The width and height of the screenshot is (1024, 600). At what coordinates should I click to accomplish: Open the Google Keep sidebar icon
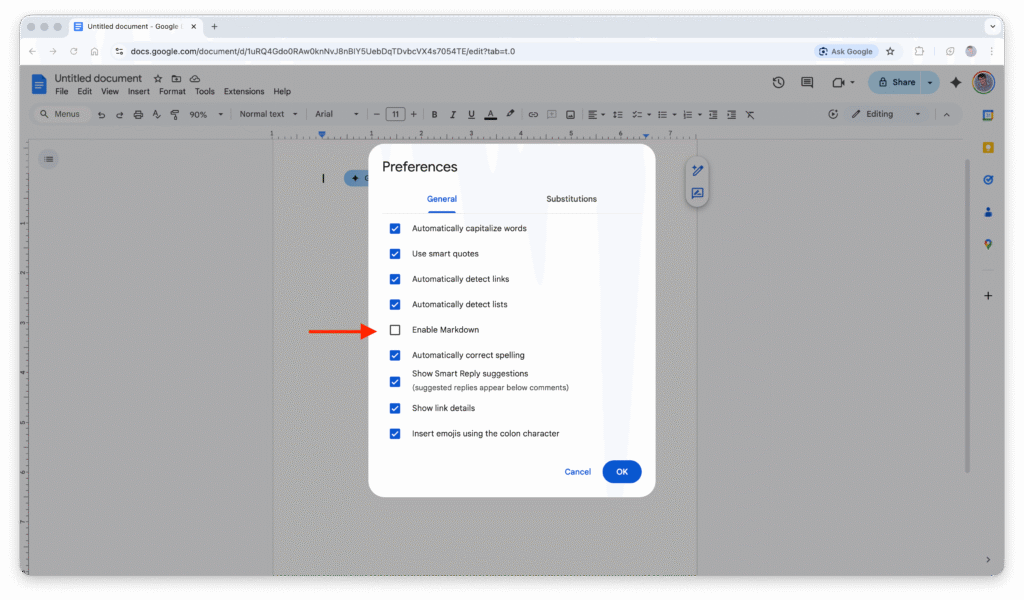point(987,148)
